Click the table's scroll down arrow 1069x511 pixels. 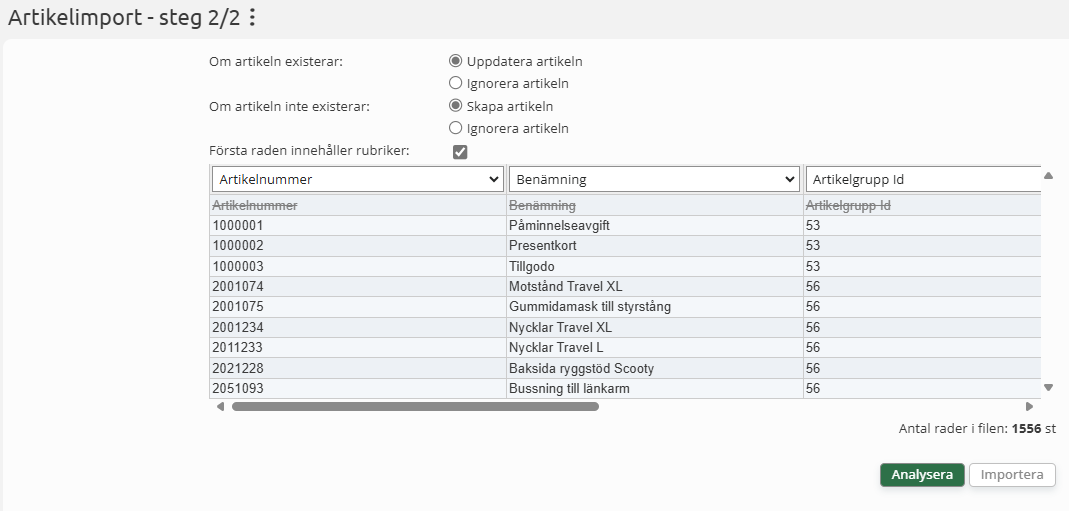click(x=1048, y=387)
